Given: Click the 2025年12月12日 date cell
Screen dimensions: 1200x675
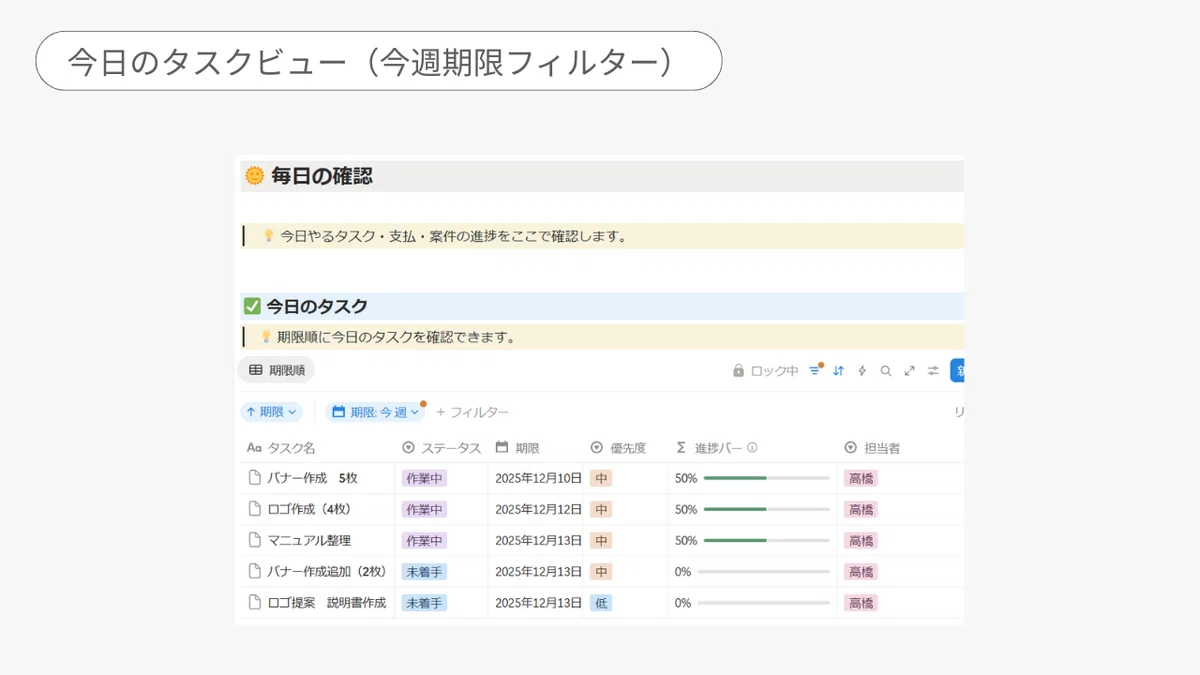Looking at the screenshot, I should coord(539,510).
